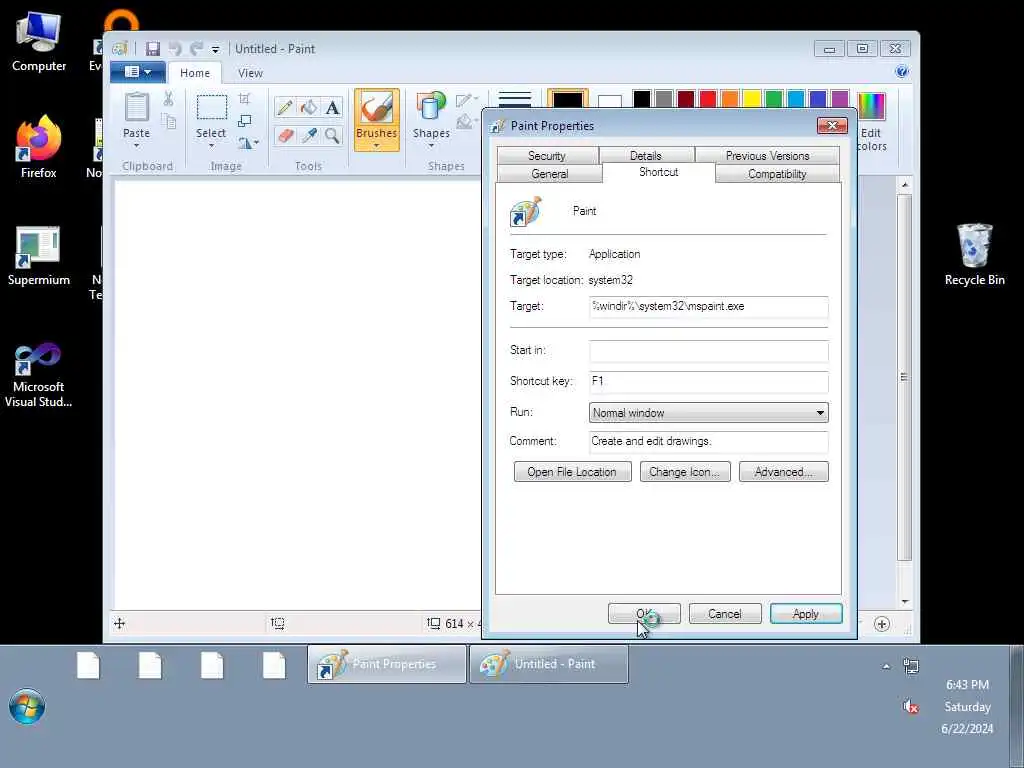Select the Color picker eyedropper tool

[309, 136]
